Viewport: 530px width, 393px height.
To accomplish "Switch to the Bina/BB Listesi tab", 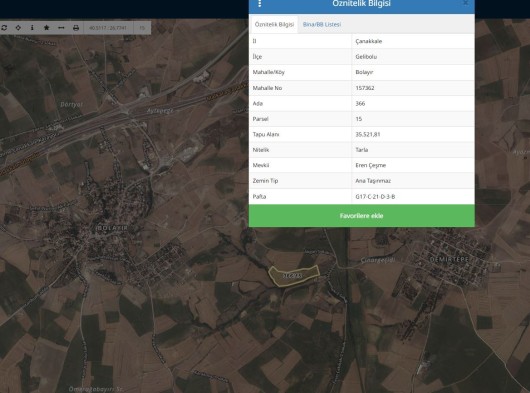I will coord(322,24).
